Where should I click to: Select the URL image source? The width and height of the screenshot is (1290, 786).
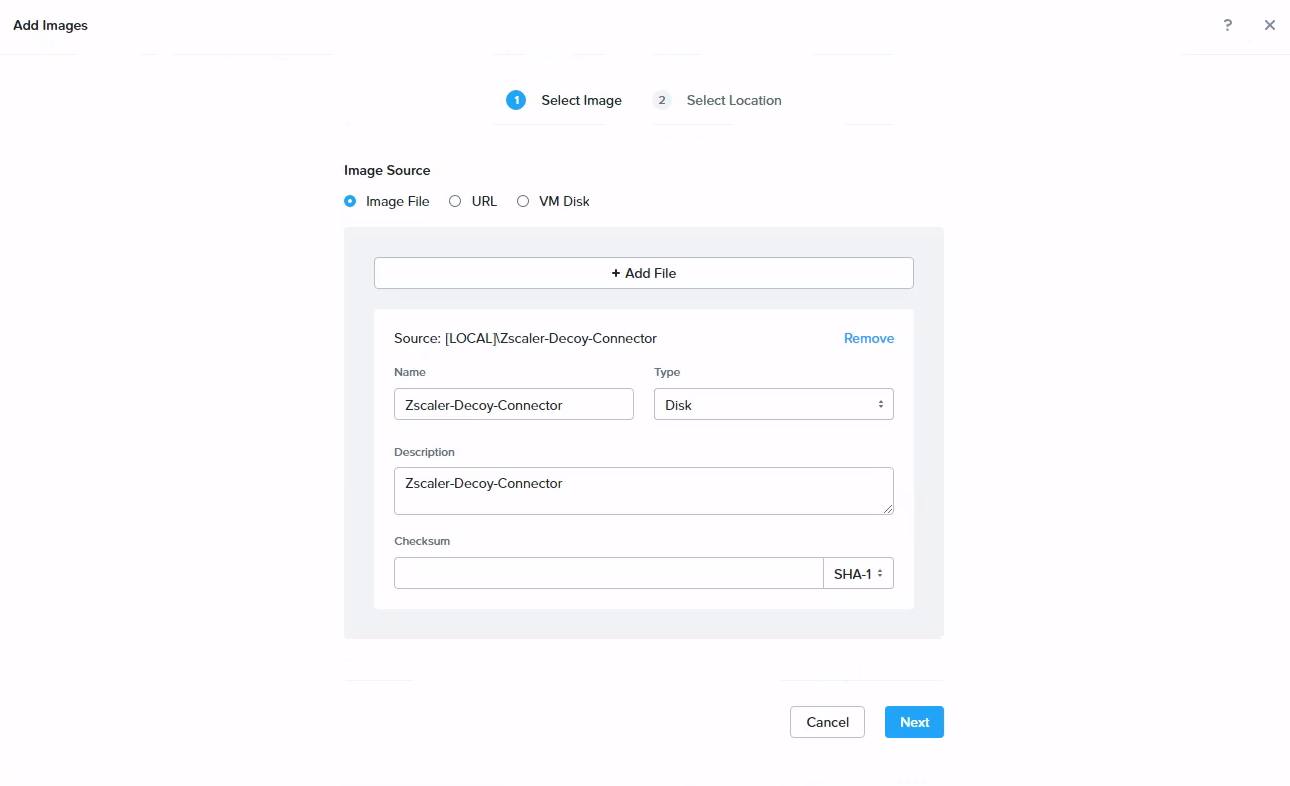pyautogui.click(x=455, y=201)
